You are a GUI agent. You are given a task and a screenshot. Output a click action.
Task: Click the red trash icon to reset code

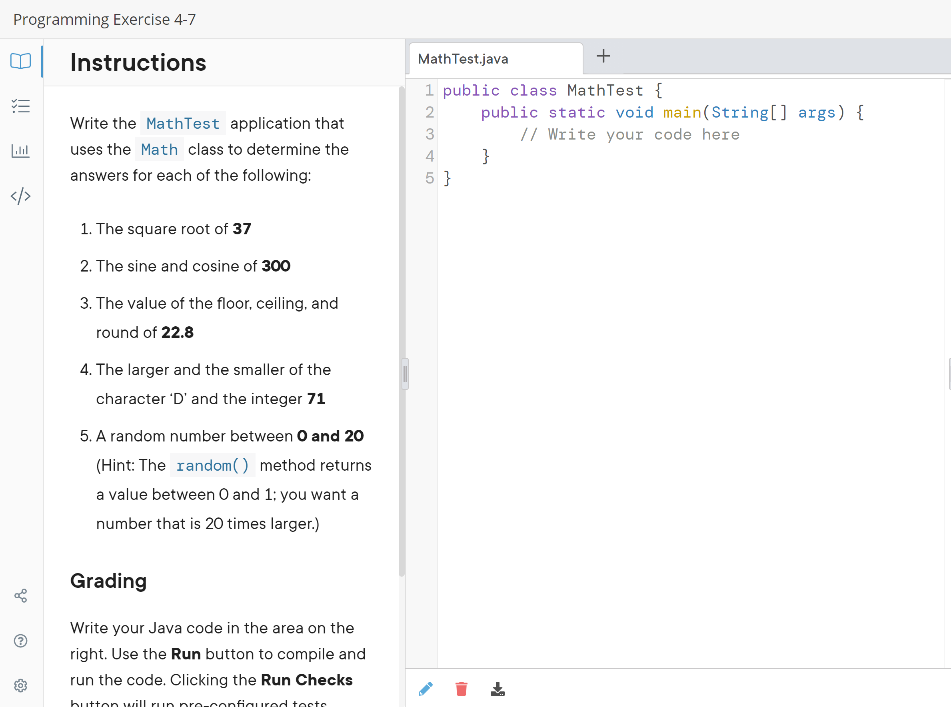pos(461,688)
